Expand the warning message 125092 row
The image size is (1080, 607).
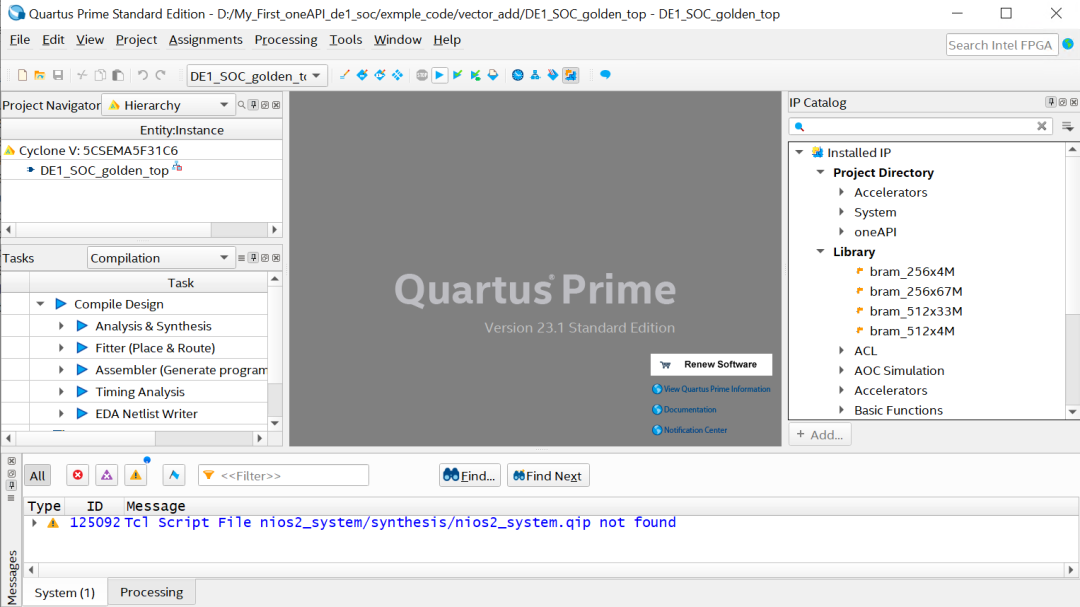(34, 523)
